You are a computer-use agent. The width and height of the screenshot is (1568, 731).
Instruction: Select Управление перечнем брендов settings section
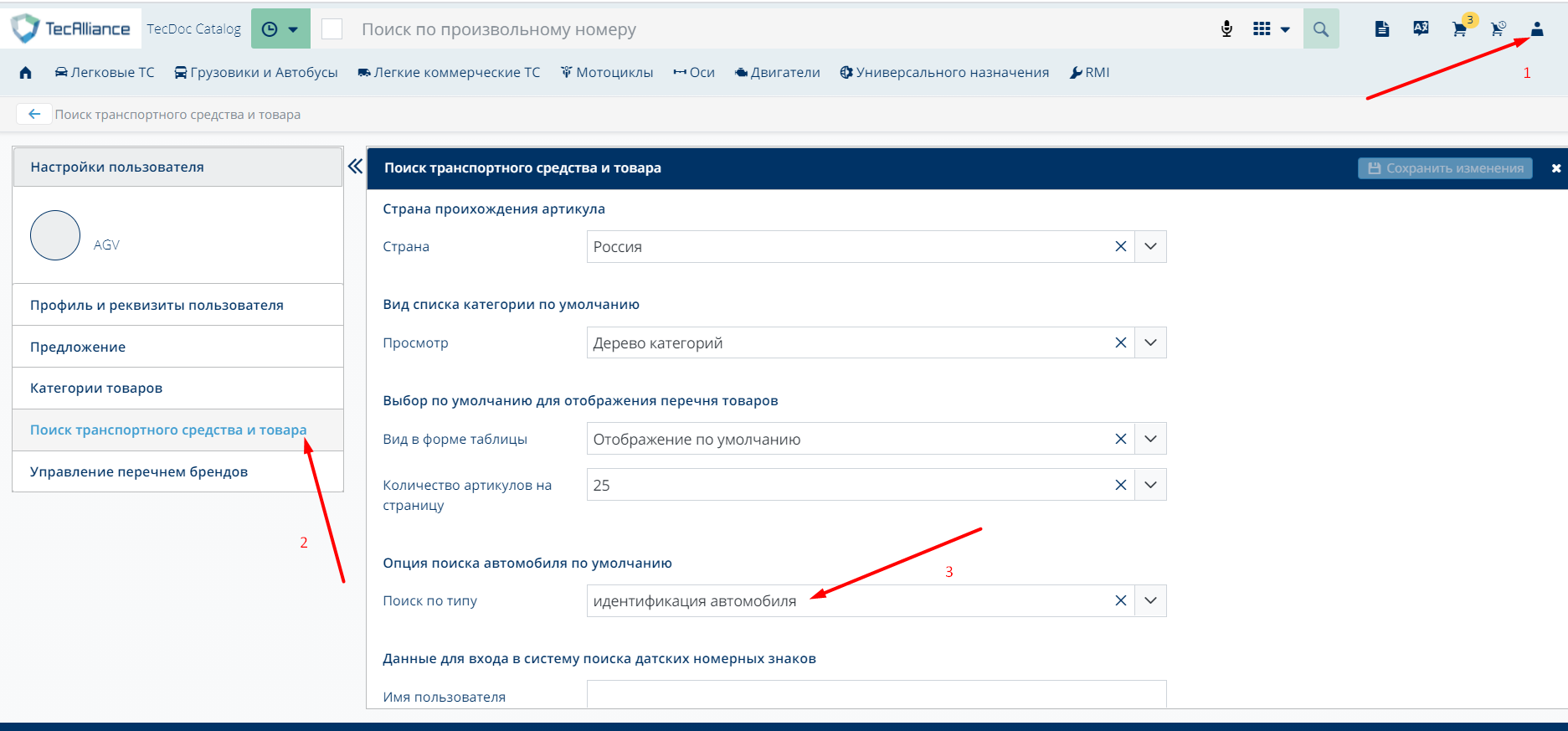[x=139, y=471]
